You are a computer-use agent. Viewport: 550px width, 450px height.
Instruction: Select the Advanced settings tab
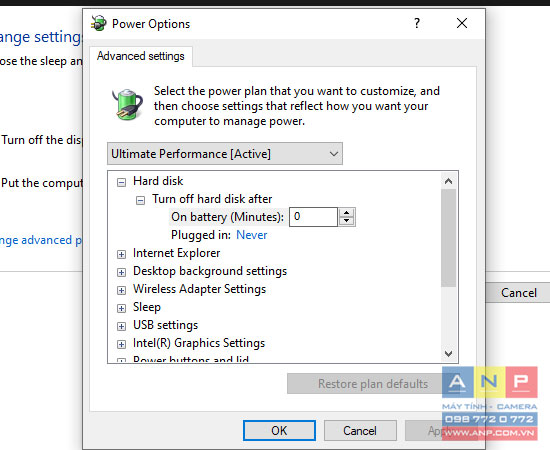coord(141,56)
